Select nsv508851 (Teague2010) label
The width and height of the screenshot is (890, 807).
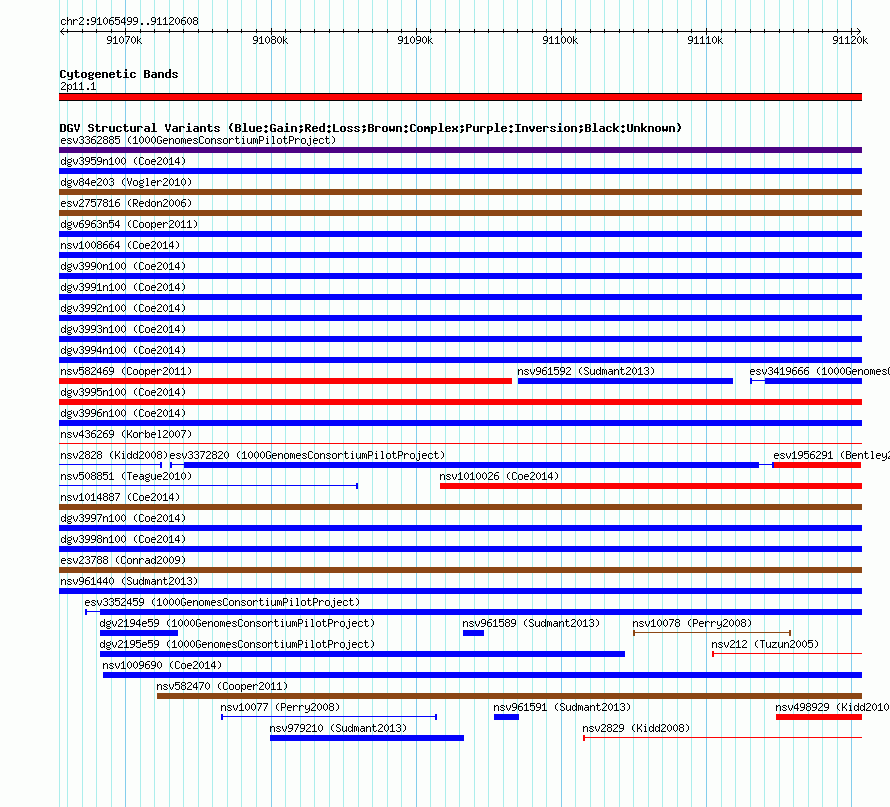126,476
